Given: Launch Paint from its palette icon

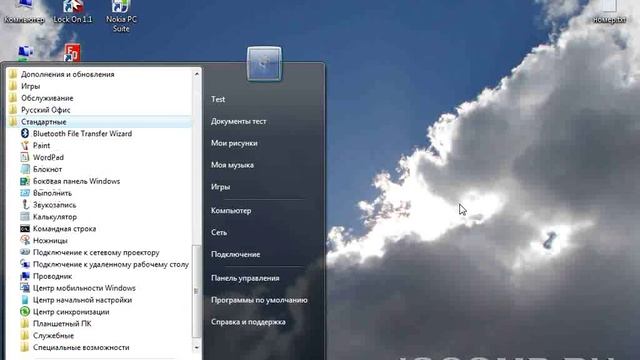Looking at the screenshot, I should [x=25, y=145].
